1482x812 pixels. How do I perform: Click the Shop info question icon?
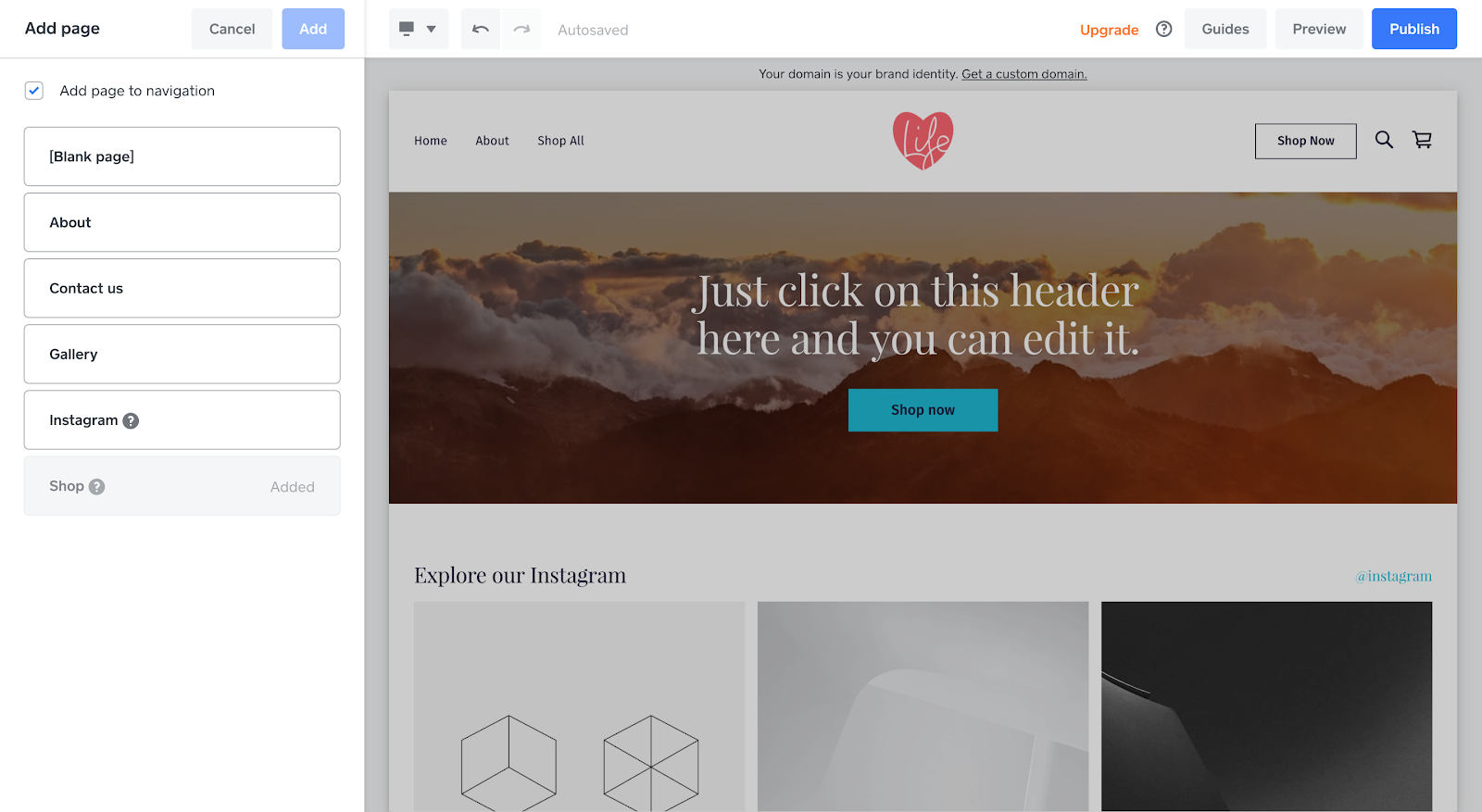(x=96, y=486)
